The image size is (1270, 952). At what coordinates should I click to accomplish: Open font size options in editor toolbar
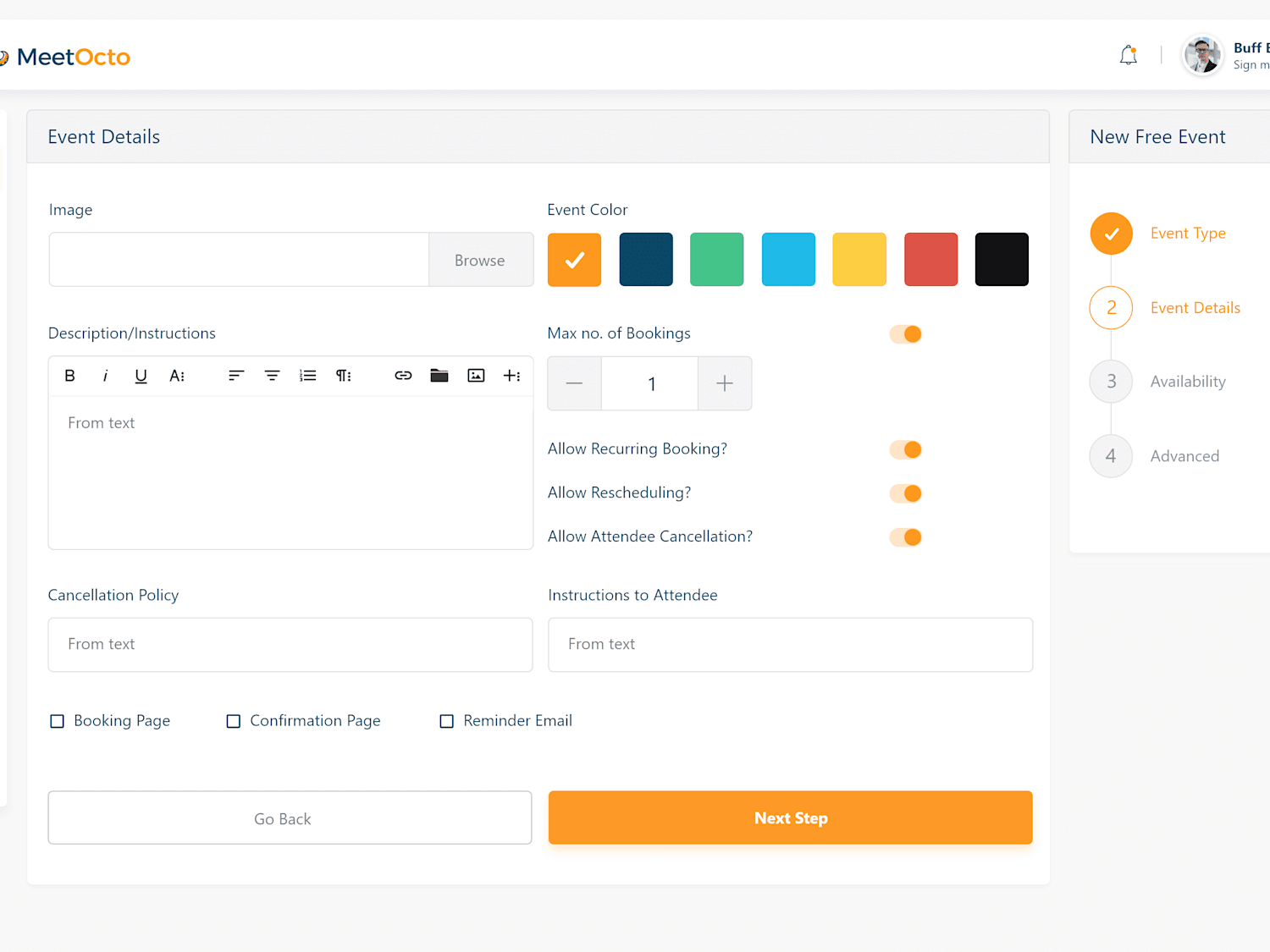point(177,376)
